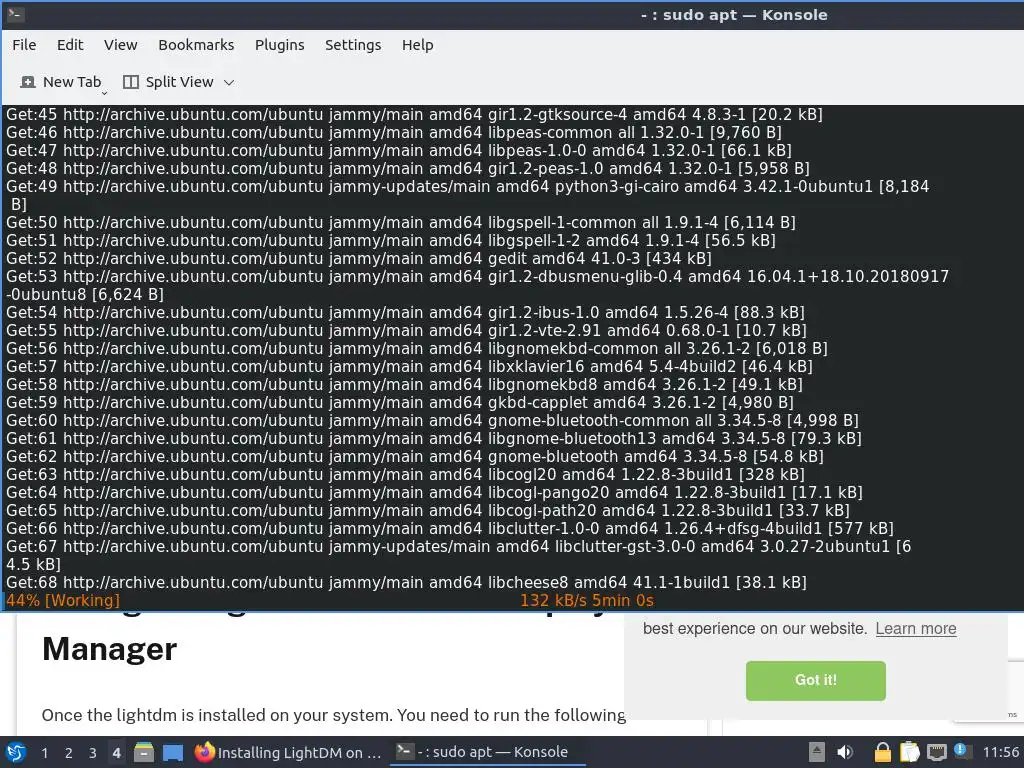
Task: Open the Edit menu in Konsole
Action: tap(70, 45)
